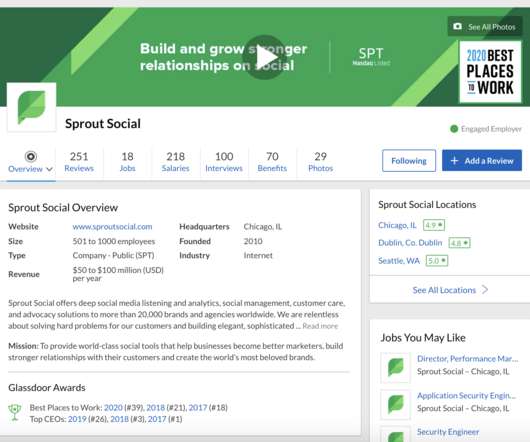The height and width of the screenshot is (442, 530).
Task: Click the 4.9 rating badge for Chicago
Action: [x=434, y=225]
